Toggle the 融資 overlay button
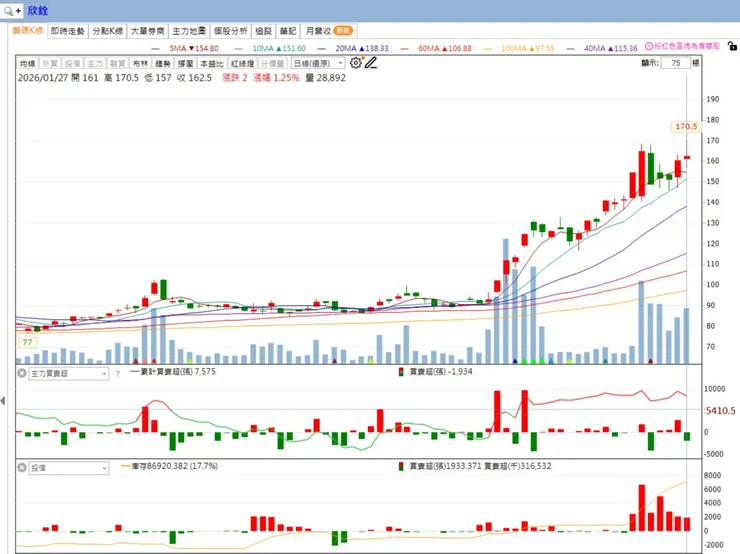 [x=118, y=63]
